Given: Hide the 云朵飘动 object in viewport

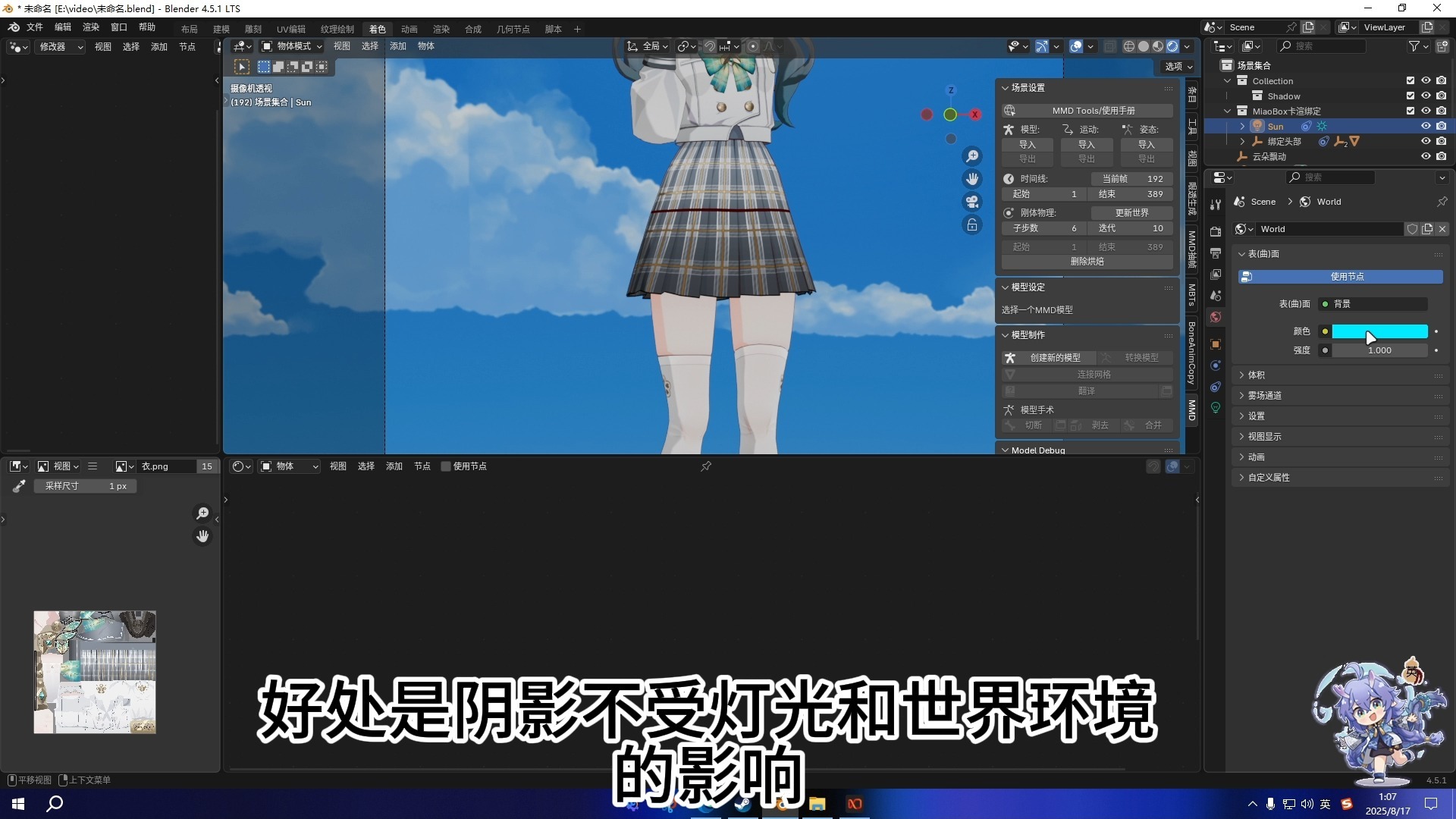Looking at the screenshot, I should point(1426,156).
